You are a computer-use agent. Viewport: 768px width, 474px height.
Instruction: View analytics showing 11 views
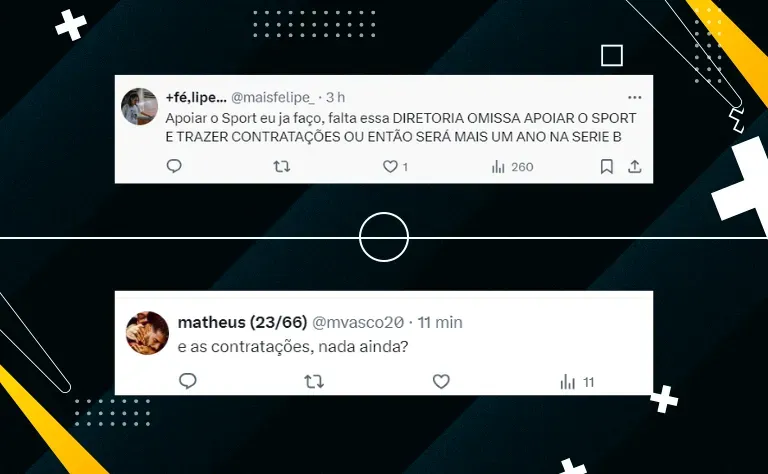point(577,381)
